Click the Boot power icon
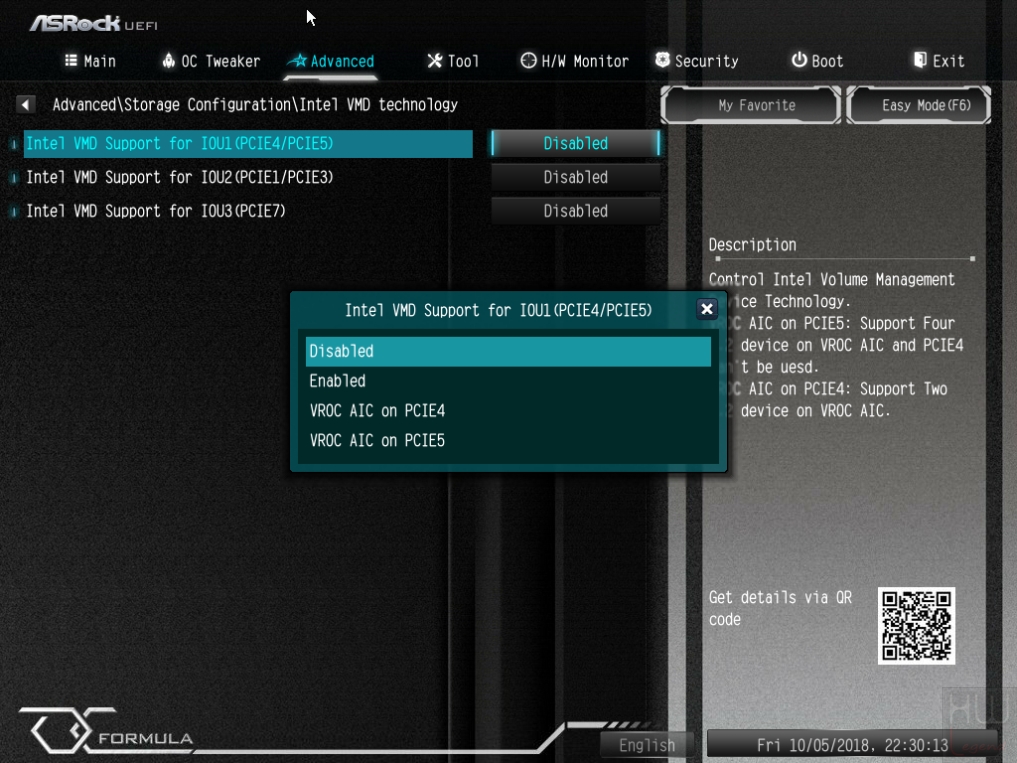 799,60
